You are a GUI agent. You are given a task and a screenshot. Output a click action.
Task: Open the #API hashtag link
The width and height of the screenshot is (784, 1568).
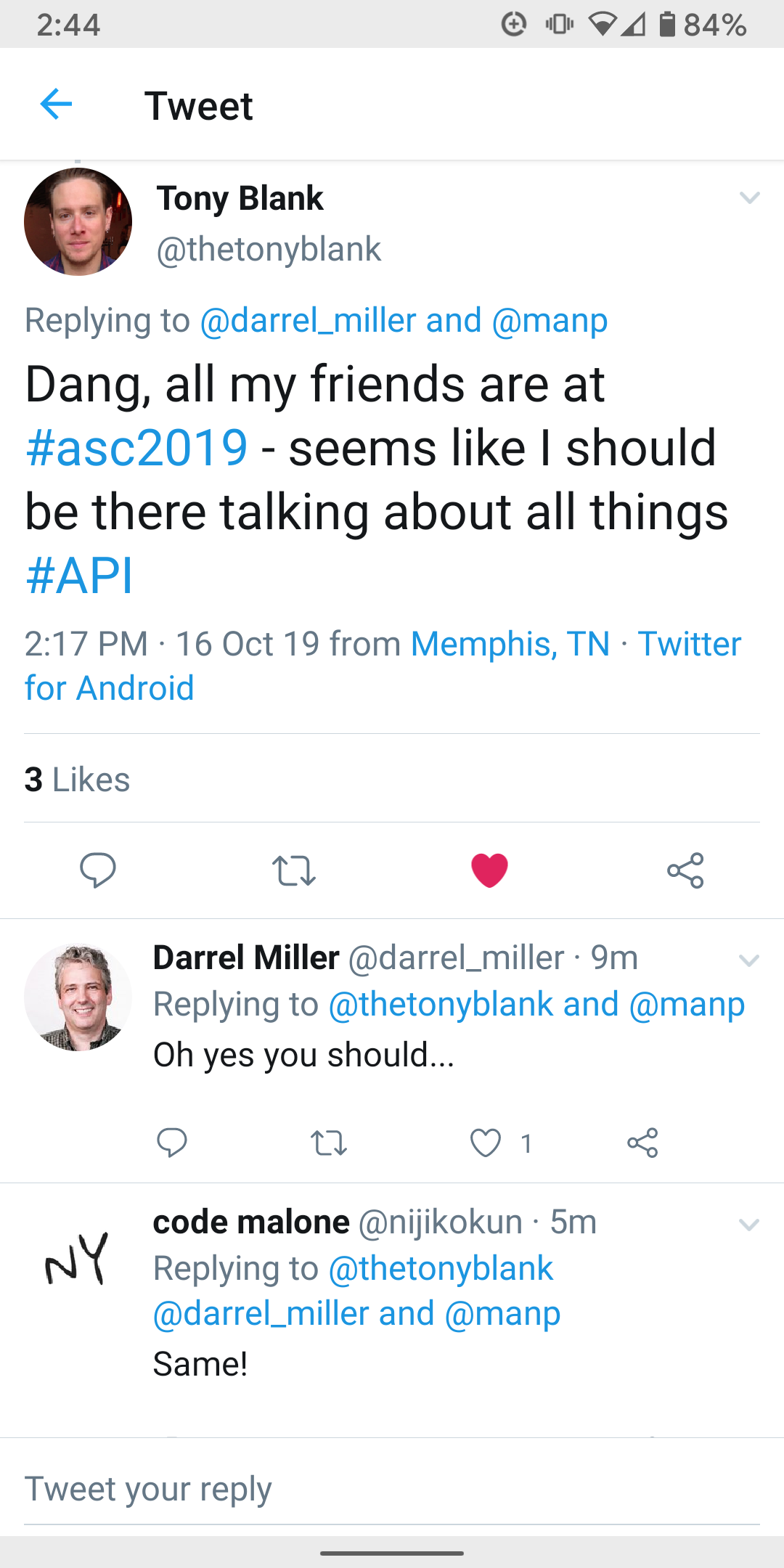click(79, 576)
